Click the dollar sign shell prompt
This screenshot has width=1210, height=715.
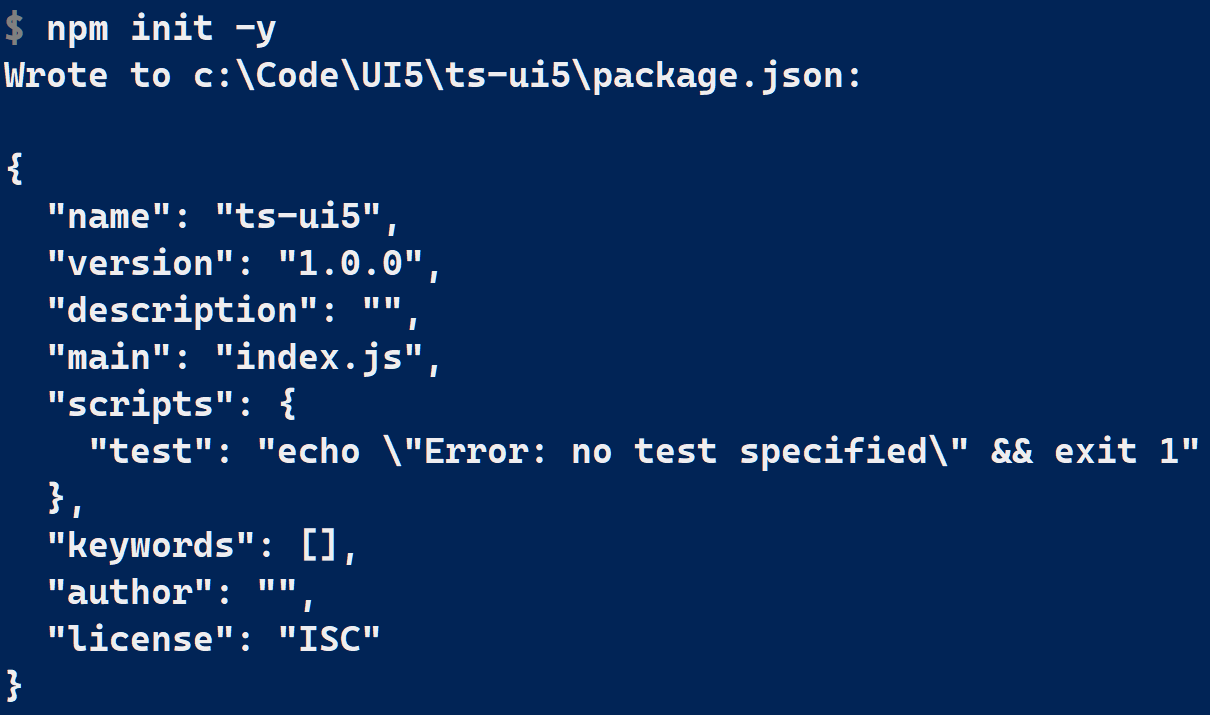click(14, 28)
